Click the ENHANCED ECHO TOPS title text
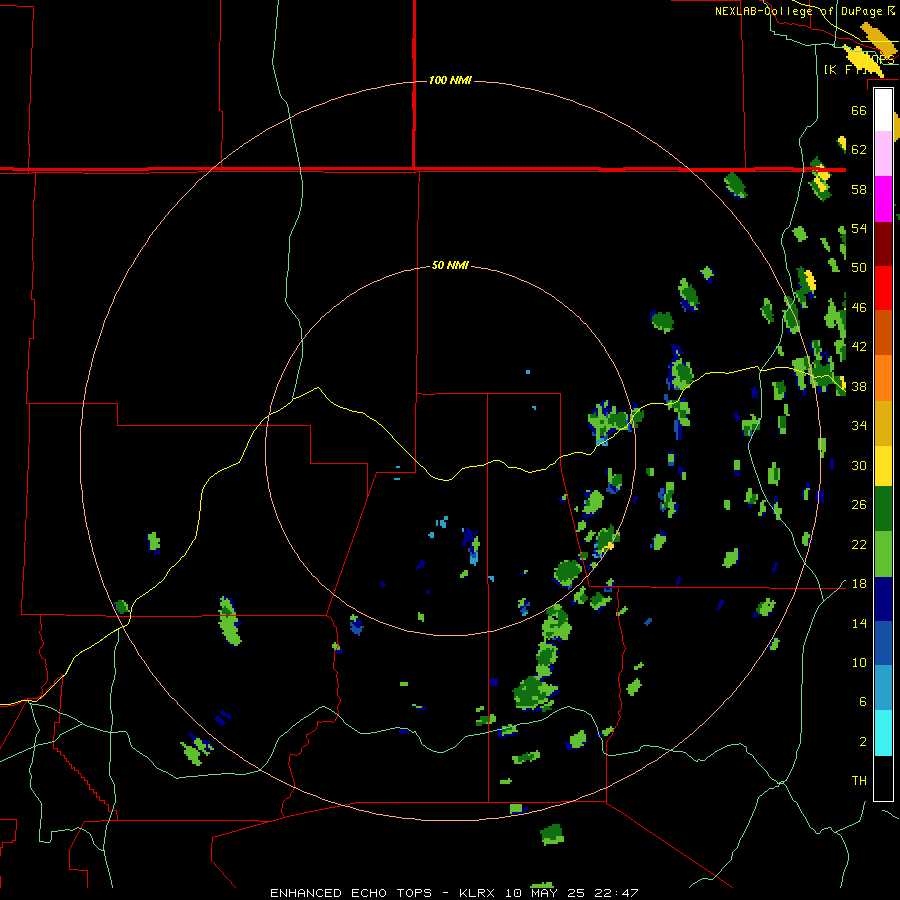The width and height of the screenshot is (900, 900). coord(351,893)
